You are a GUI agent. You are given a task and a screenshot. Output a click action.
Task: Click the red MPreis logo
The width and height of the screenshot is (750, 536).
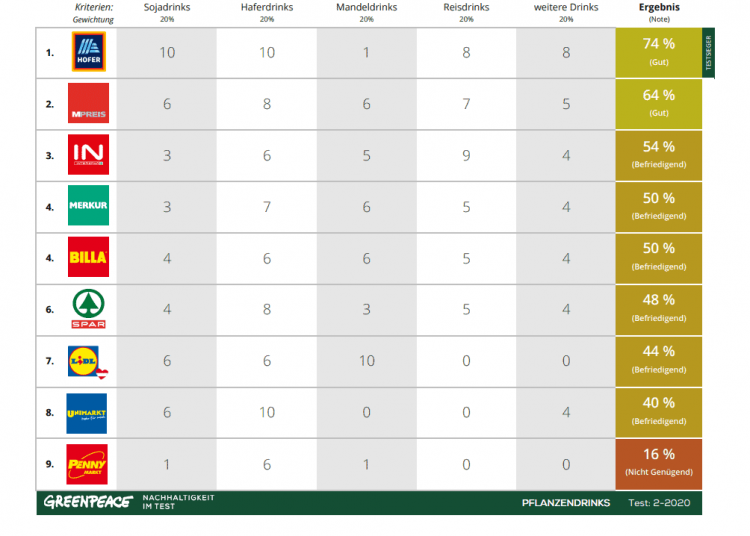(x=88, y=104)
